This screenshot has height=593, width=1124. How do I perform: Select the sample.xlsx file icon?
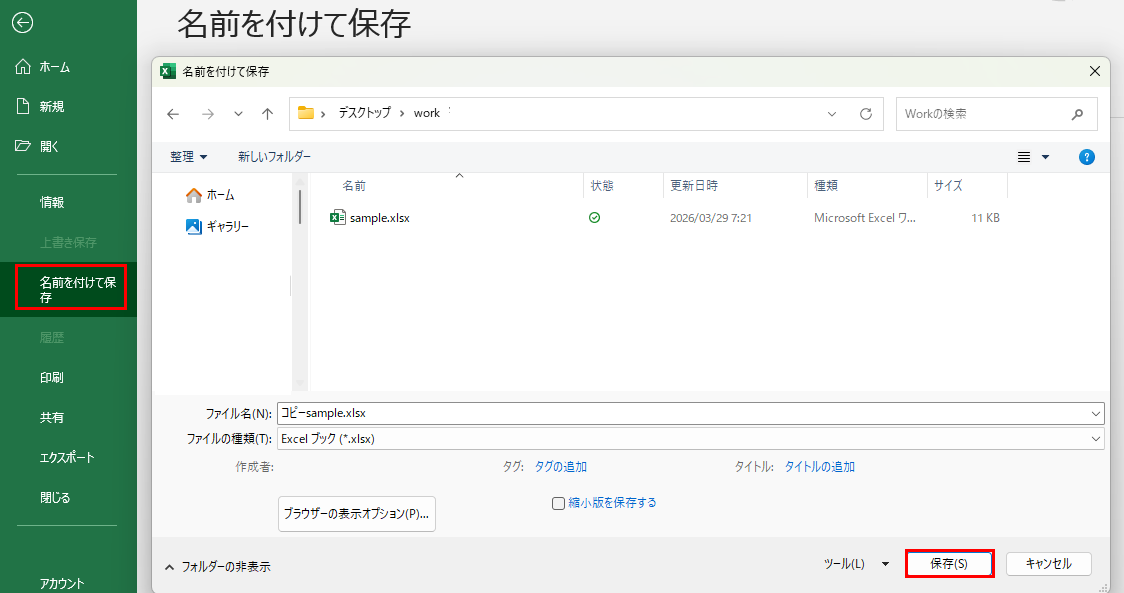coord(338,218)
